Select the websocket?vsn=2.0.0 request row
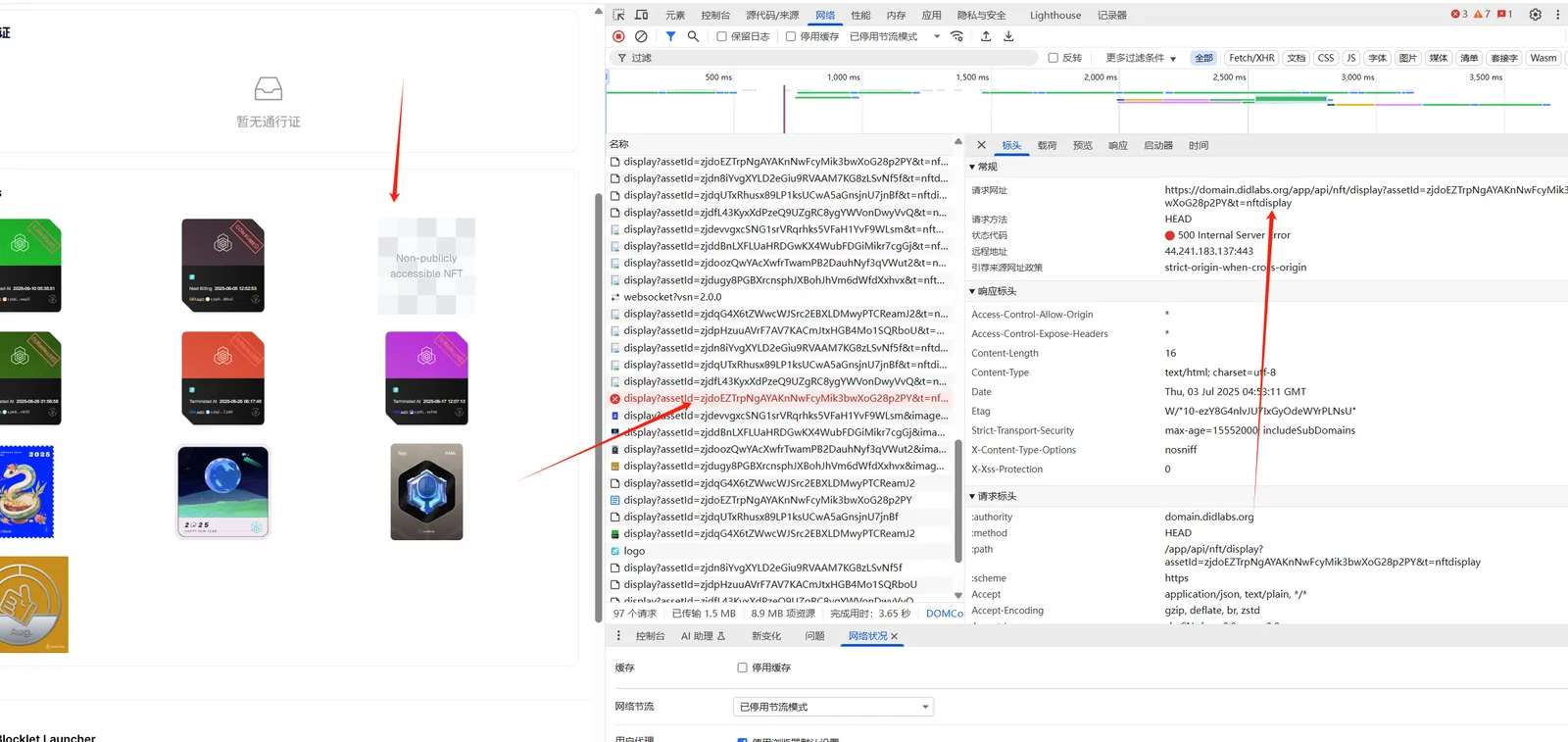This screenshot has width=1568, height=742. point(780,297)
